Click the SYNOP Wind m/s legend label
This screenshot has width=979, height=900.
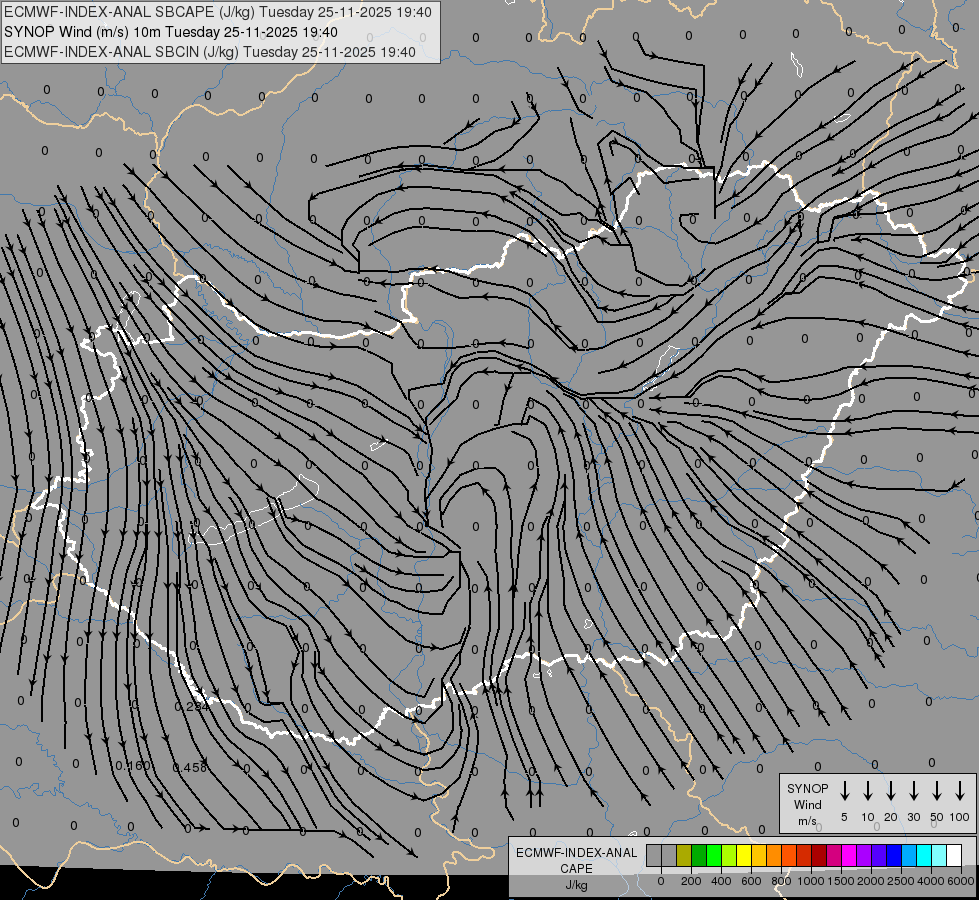point(807,804)
